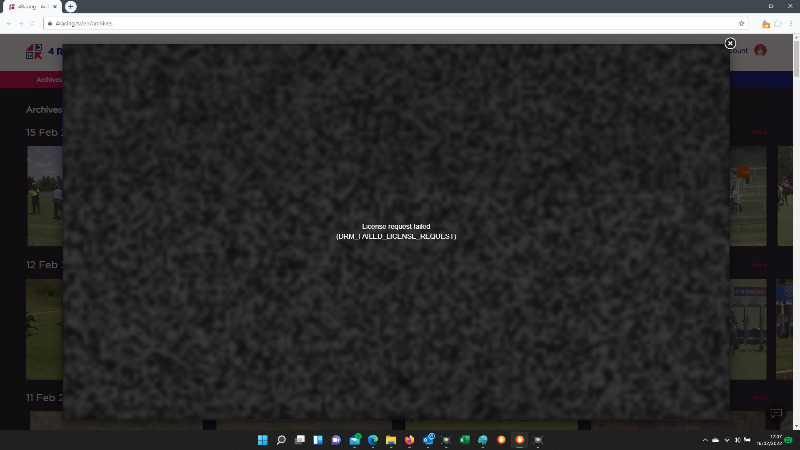The width and height of the screenshot is (800, 450).
Task: Launch Firefox from the taskbar
Action: coord(409,440)
